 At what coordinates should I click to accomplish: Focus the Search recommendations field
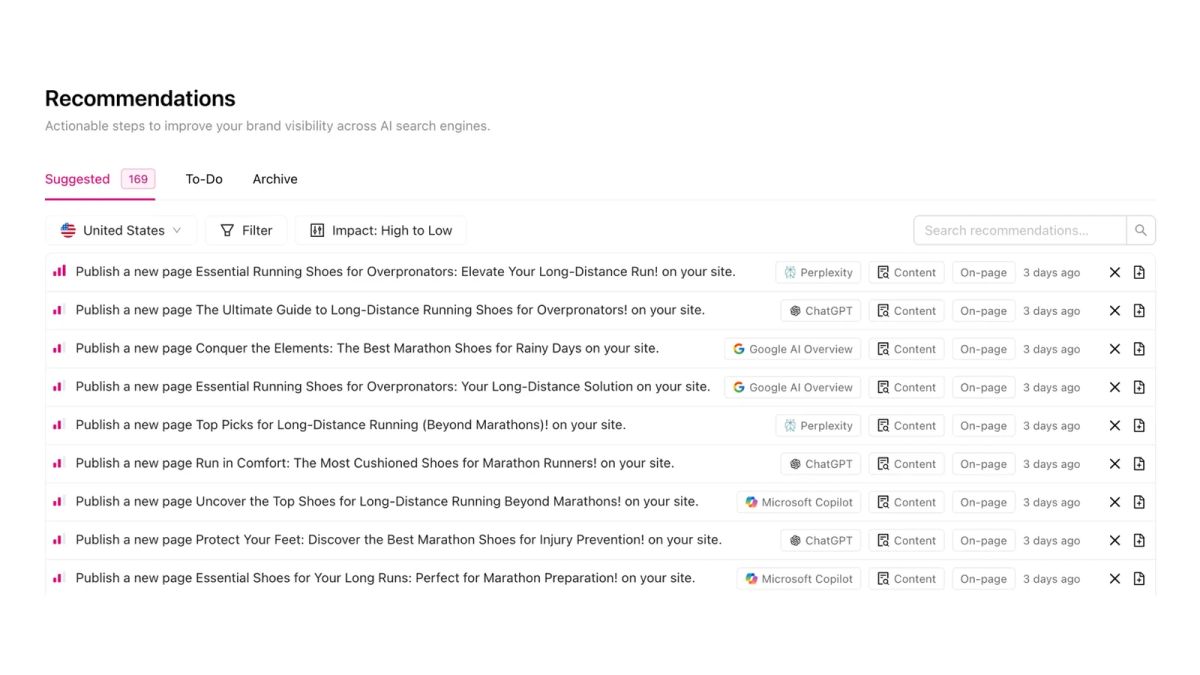pos(1020,230)
